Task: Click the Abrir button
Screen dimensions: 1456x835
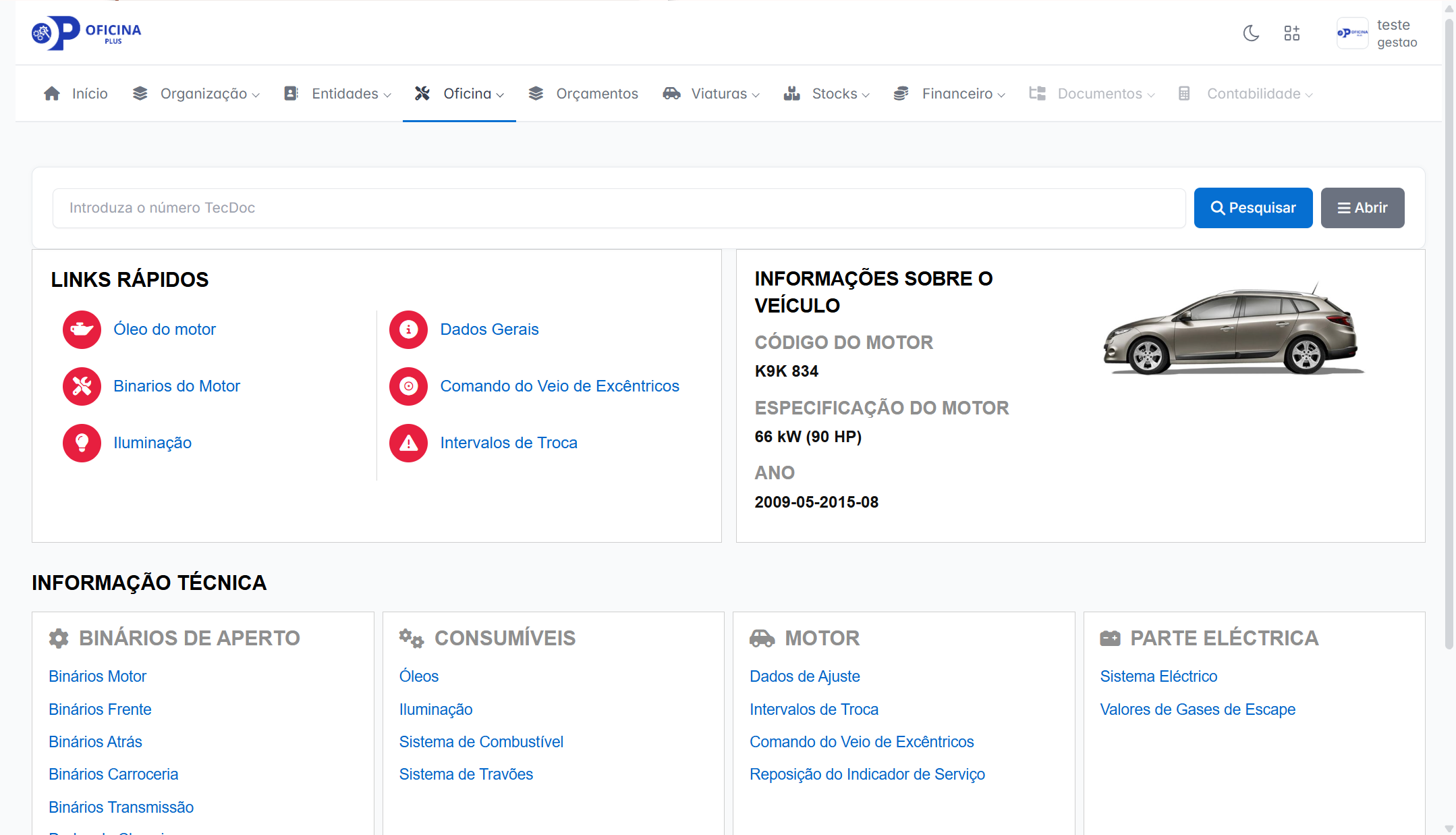Action: click(1362, 208)
